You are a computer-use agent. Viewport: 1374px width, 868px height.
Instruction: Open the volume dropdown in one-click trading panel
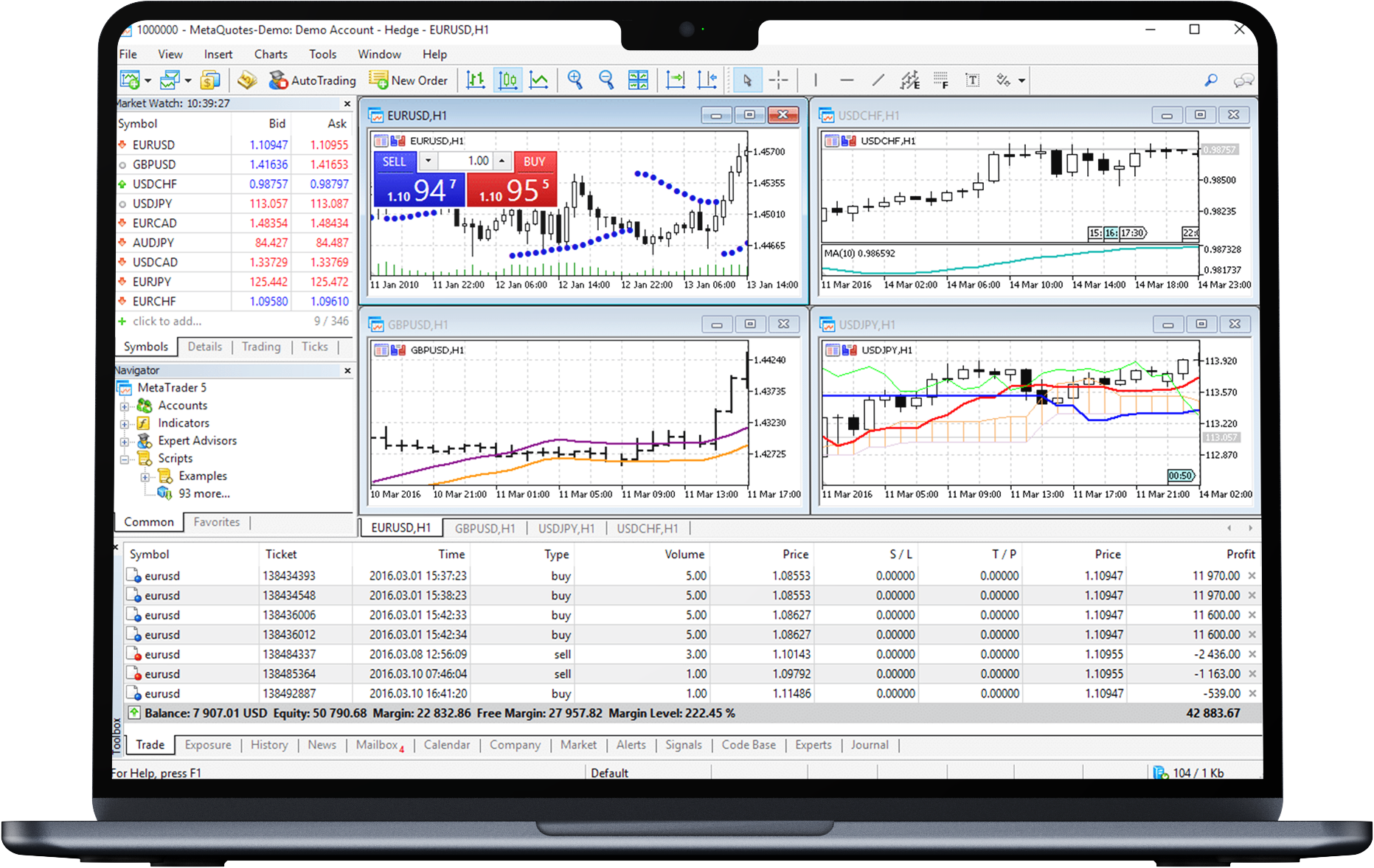click(x=428, y=161)
